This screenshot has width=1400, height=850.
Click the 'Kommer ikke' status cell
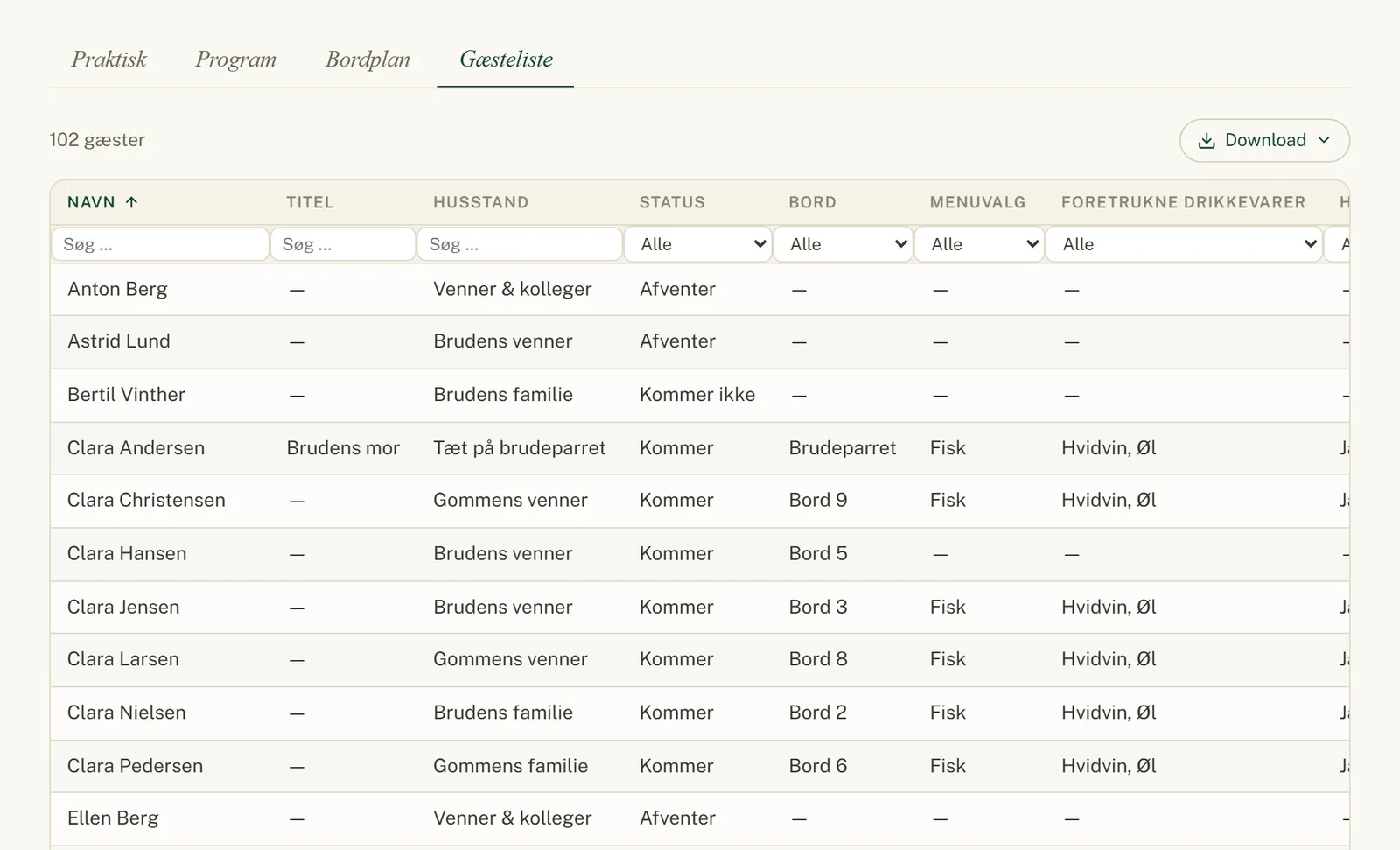697,395
